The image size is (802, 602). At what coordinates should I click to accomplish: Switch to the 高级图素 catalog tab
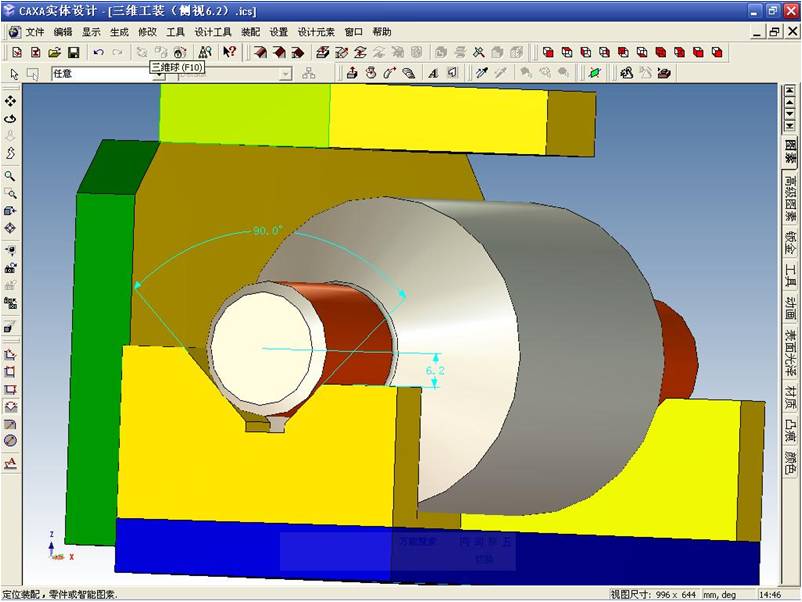790,200
